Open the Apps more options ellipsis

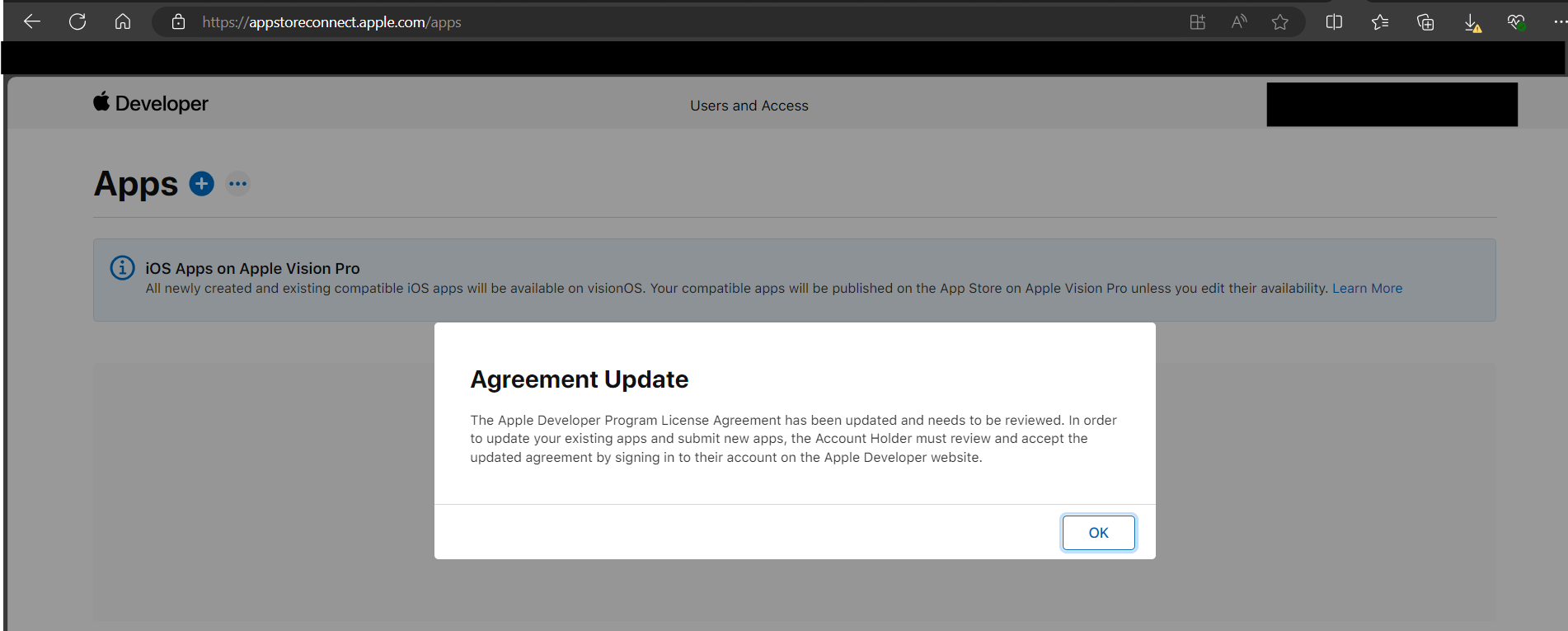[238, 183]
